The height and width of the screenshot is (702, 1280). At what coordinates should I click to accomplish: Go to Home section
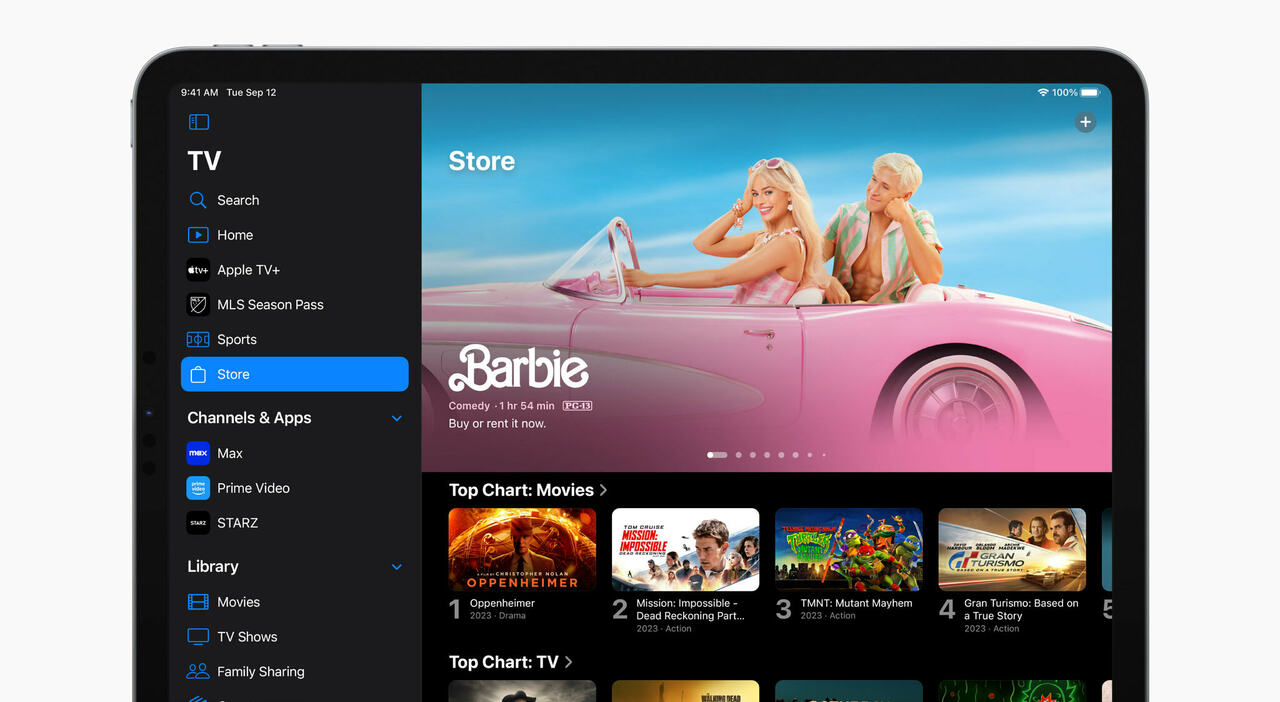tap(294, 235)
